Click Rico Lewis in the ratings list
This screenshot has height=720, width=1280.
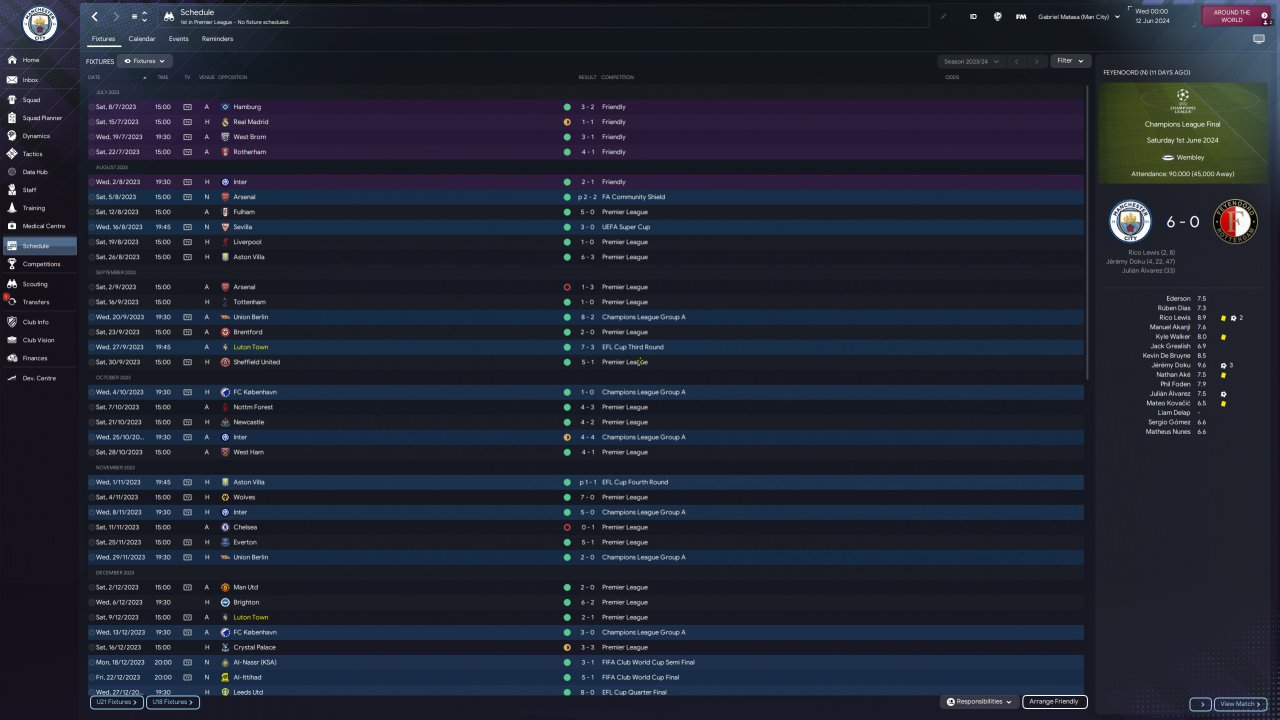coord(1175,318)
